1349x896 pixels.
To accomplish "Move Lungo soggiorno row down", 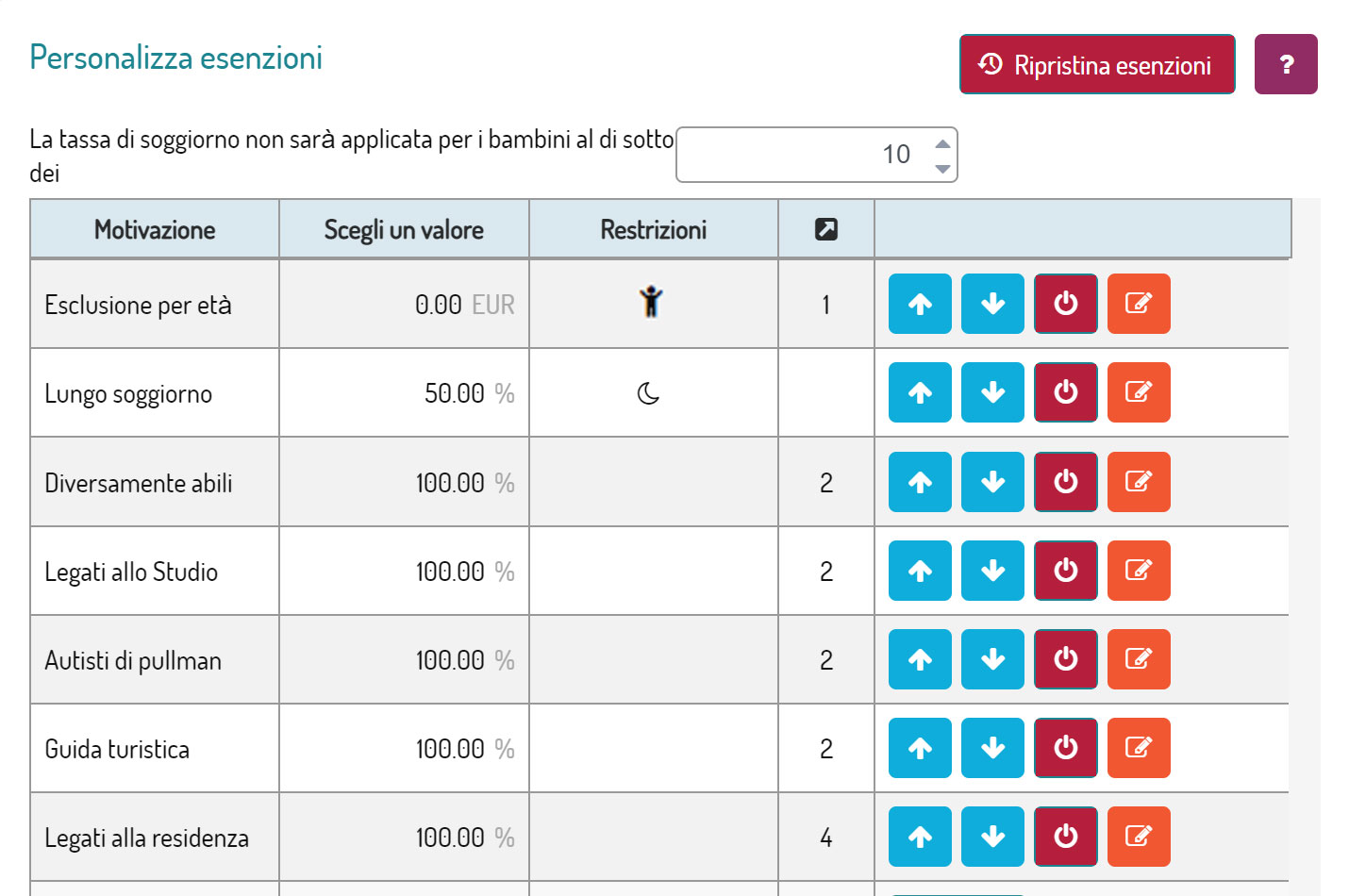I will [992, 392].
